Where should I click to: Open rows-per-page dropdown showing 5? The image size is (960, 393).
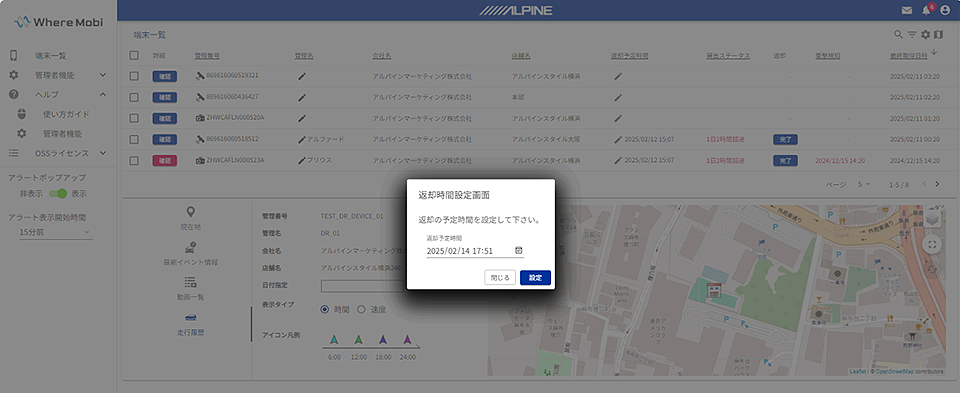(864, 184)
